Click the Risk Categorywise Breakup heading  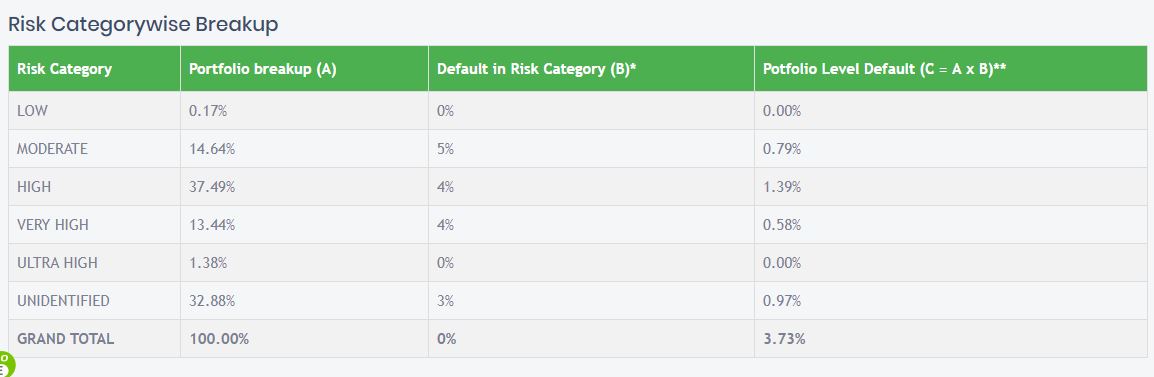click(143, 24)
